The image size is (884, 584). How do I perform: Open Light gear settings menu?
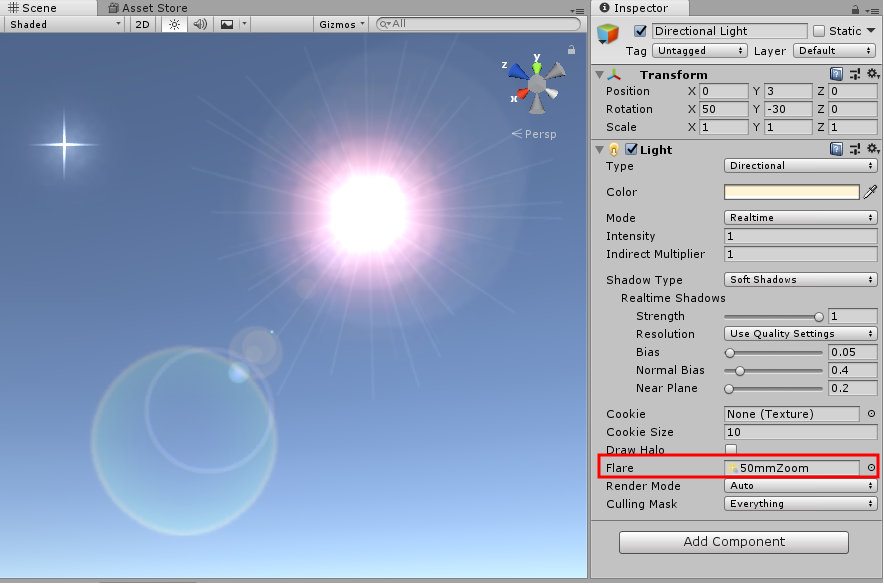pyautogui.click(x=873, y=149)
